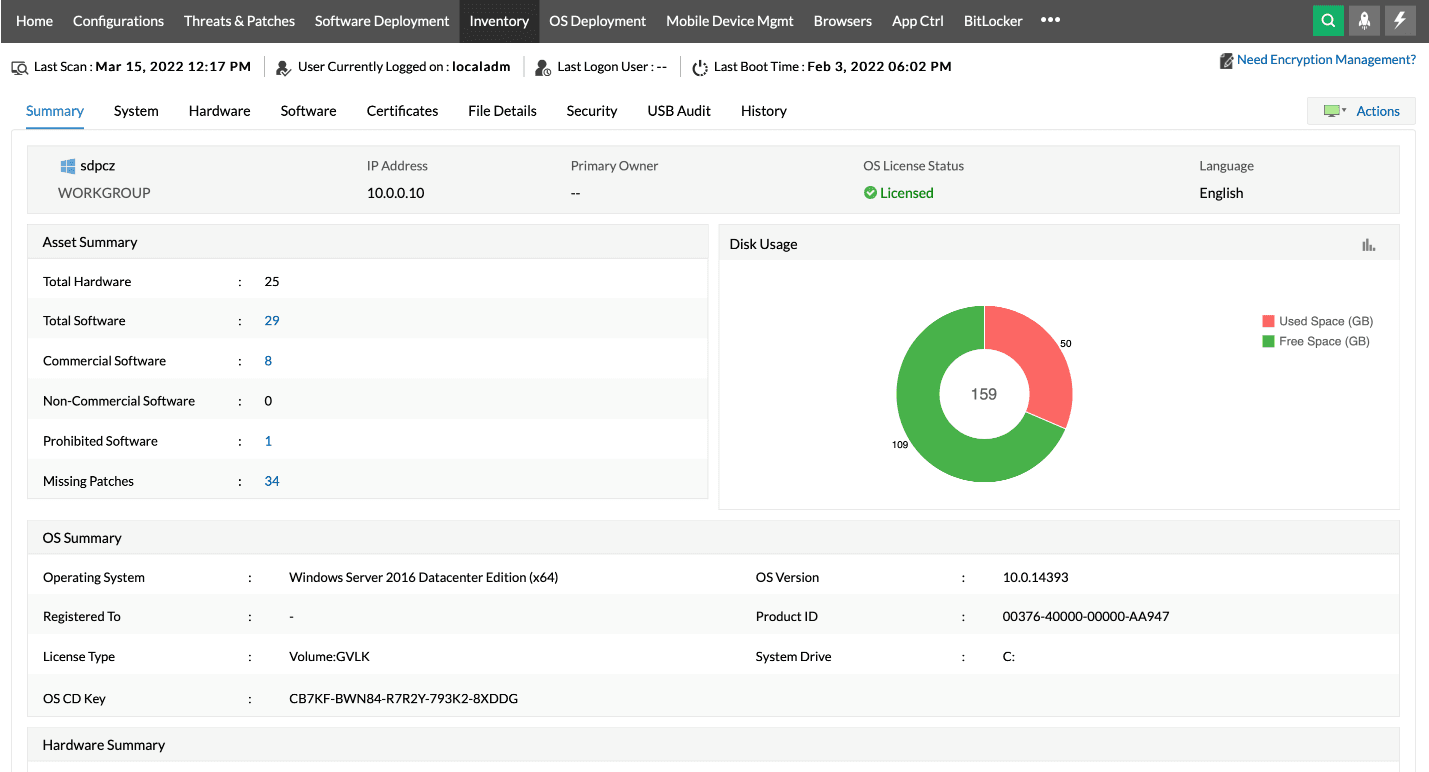The height and width of the screenshot is (772, 1429).
Task: Toggle Used Space legend red swatch
Action: tap(1269, 321)
